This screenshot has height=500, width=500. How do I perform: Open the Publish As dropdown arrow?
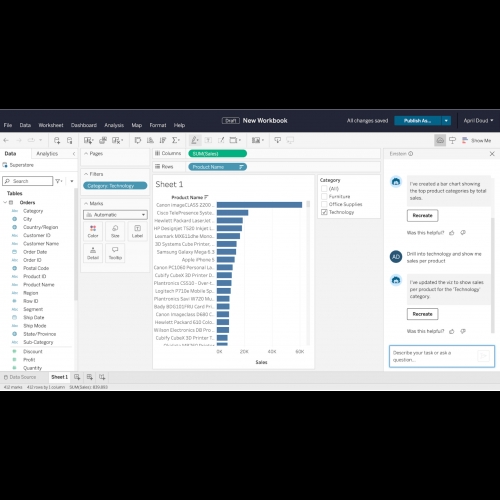pos(446,121)
